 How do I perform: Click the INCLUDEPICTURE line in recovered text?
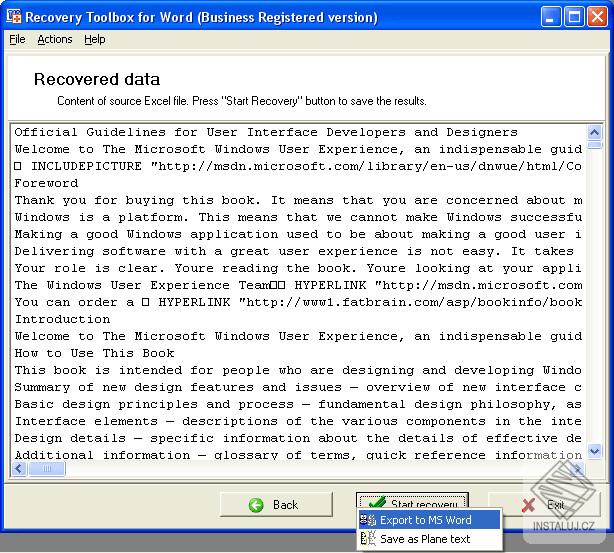(x=298, y=166)
